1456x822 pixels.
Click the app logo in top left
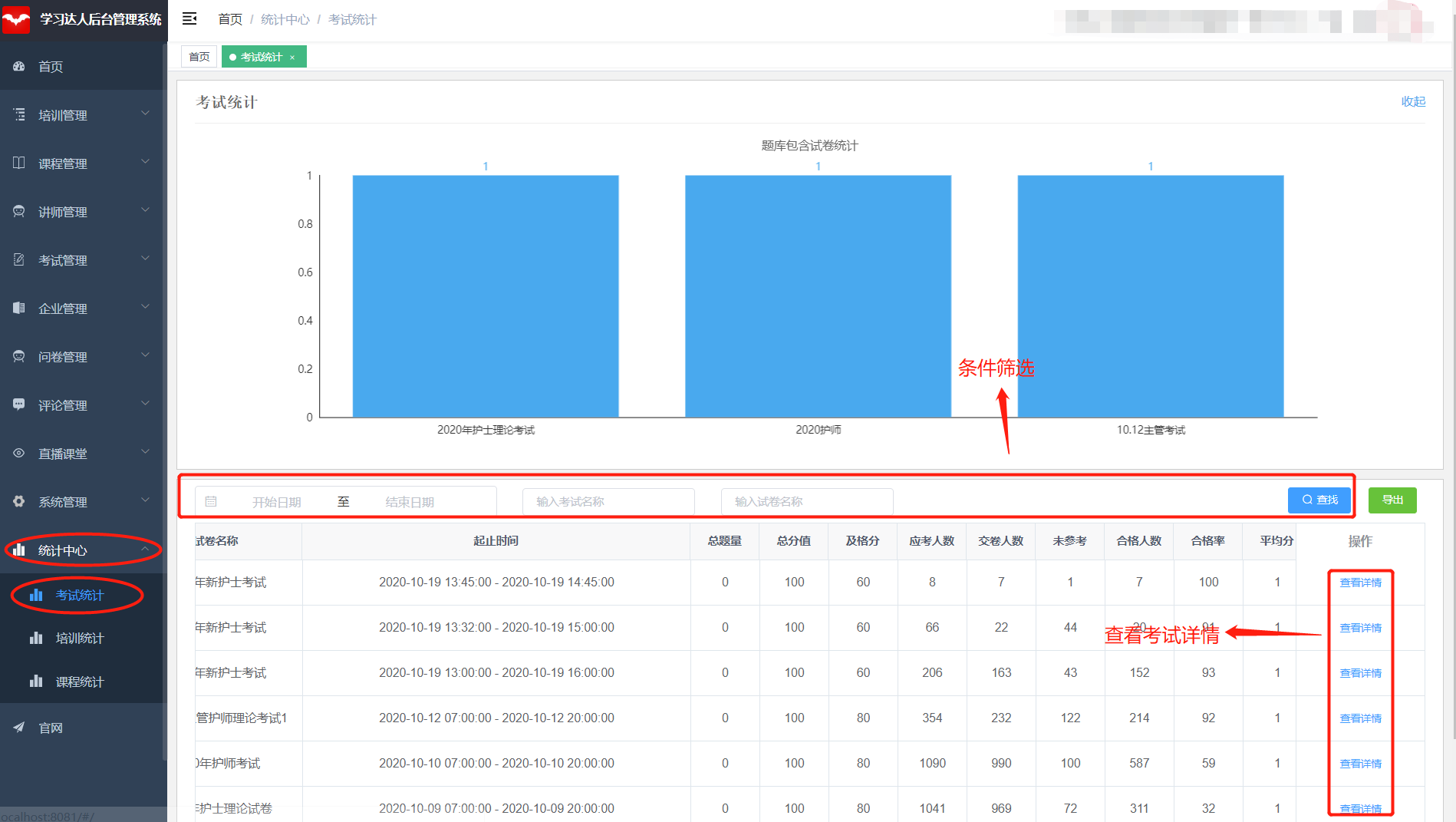(x=16, y=19)
